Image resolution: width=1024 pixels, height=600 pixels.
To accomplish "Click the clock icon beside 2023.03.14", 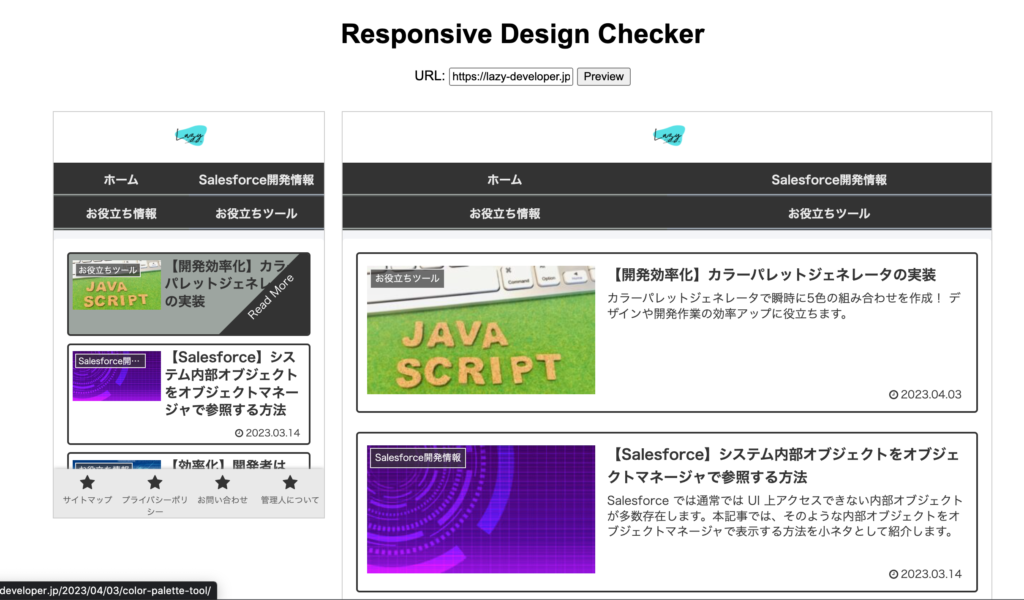I will pos(894,575).
